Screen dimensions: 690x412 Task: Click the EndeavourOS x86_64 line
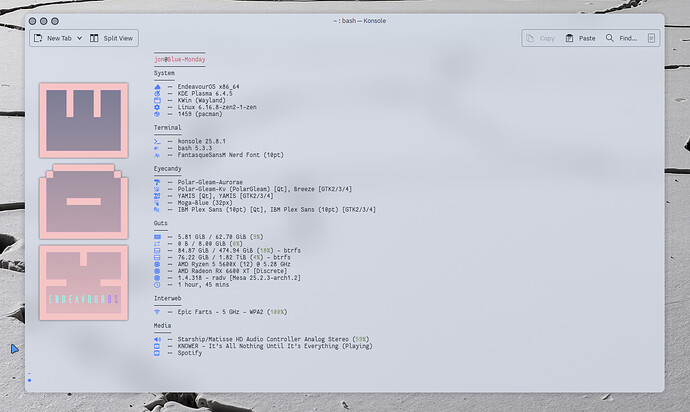(x=209, y=87)
